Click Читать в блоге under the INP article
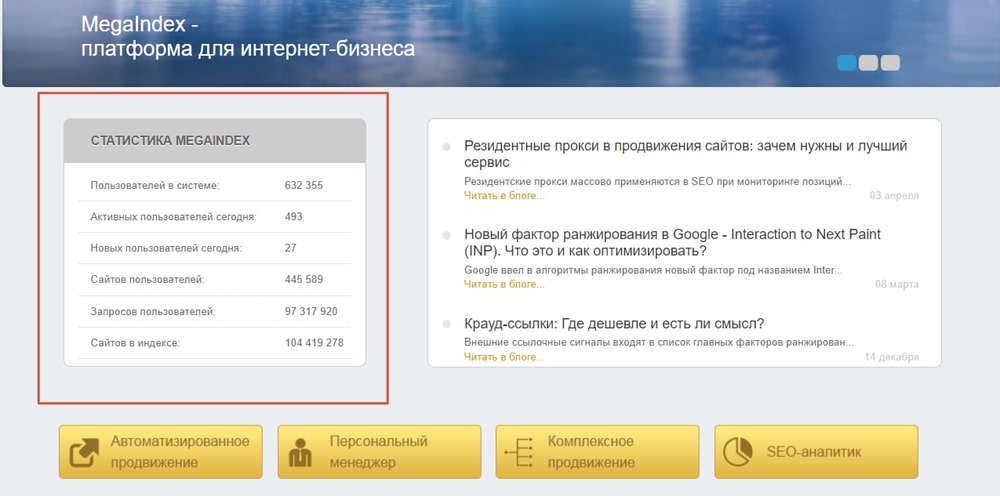The image size is (1000, 496). coord(504,284)
